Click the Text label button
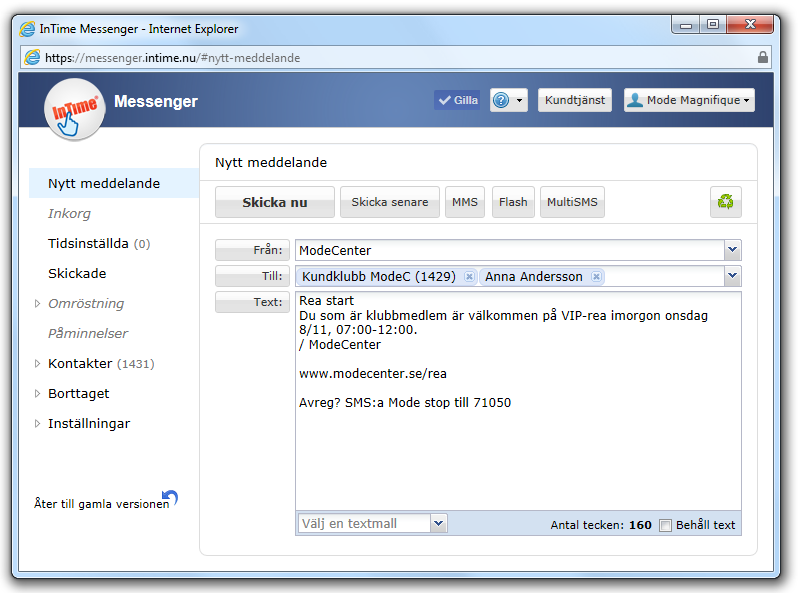 [252, 302]
